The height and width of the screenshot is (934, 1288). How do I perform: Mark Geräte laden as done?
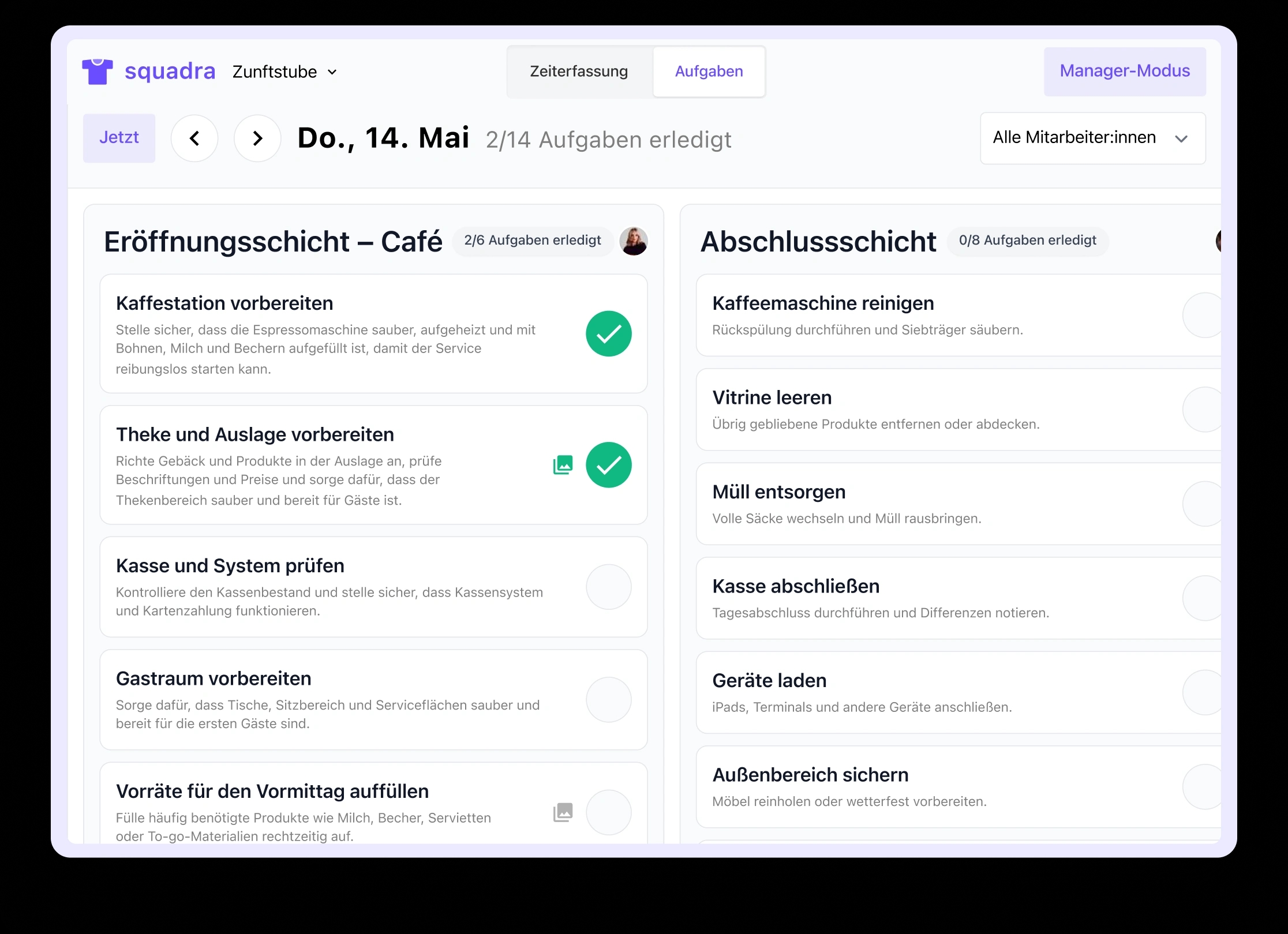(1203, 692)
